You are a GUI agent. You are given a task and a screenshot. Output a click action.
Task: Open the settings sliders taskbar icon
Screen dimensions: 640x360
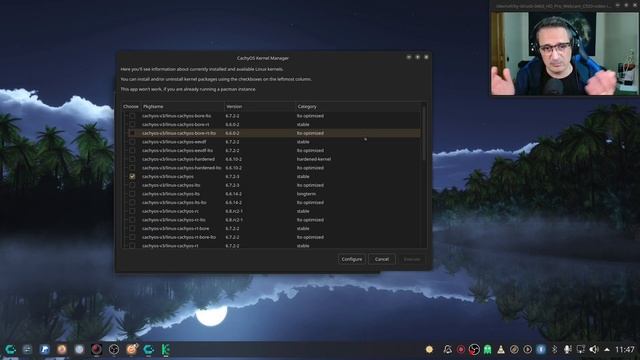(27, 349)
